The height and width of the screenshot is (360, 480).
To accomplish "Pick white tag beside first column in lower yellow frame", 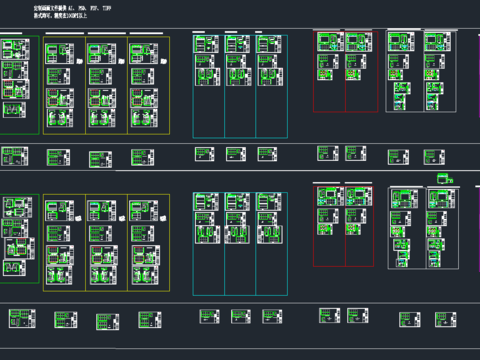I will [x=78, y=218].
